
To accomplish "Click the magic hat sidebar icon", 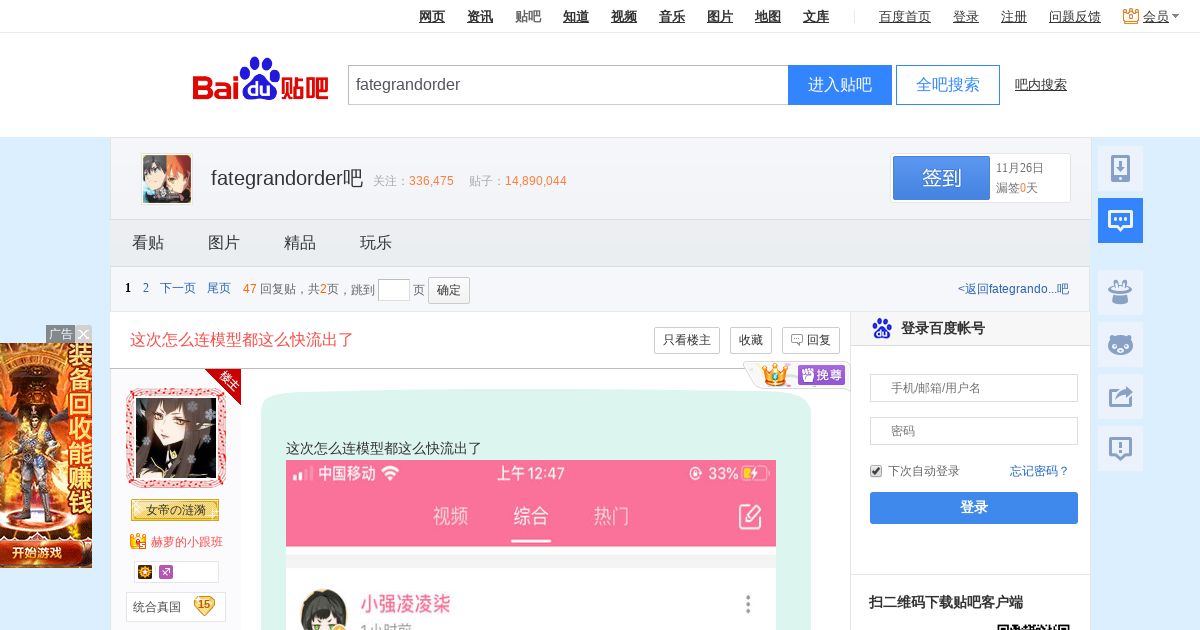I will pyautogui.click(x=1120, y=293).
